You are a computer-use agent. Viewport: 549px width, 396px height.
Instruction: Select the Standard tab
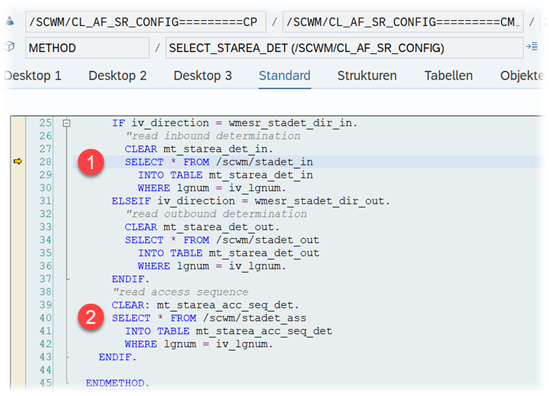[x=285, y=76]
